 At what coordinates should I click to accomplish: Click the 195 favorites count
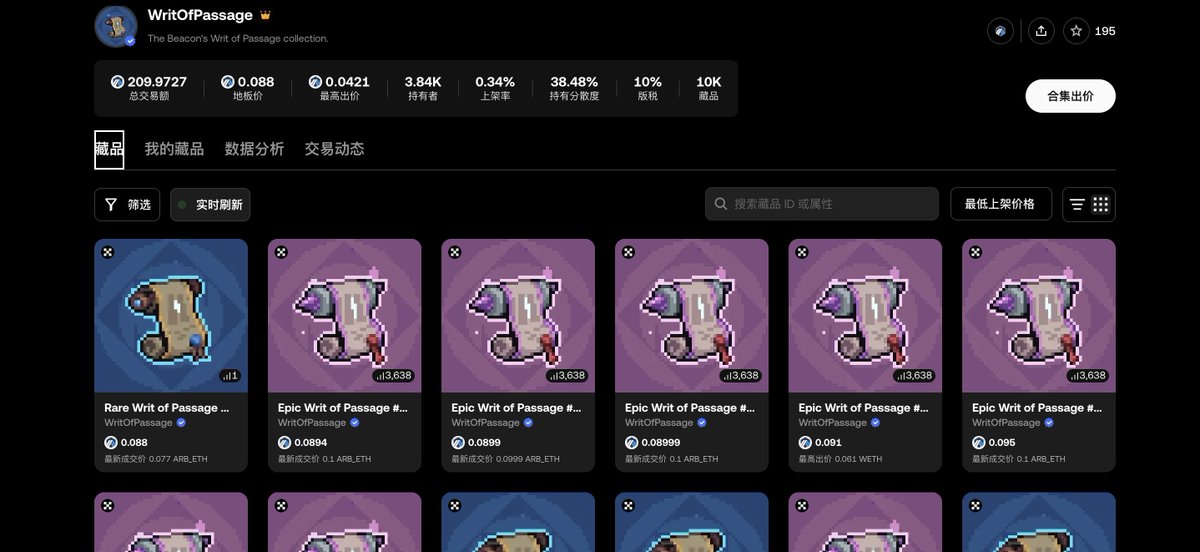[1105, 31]
